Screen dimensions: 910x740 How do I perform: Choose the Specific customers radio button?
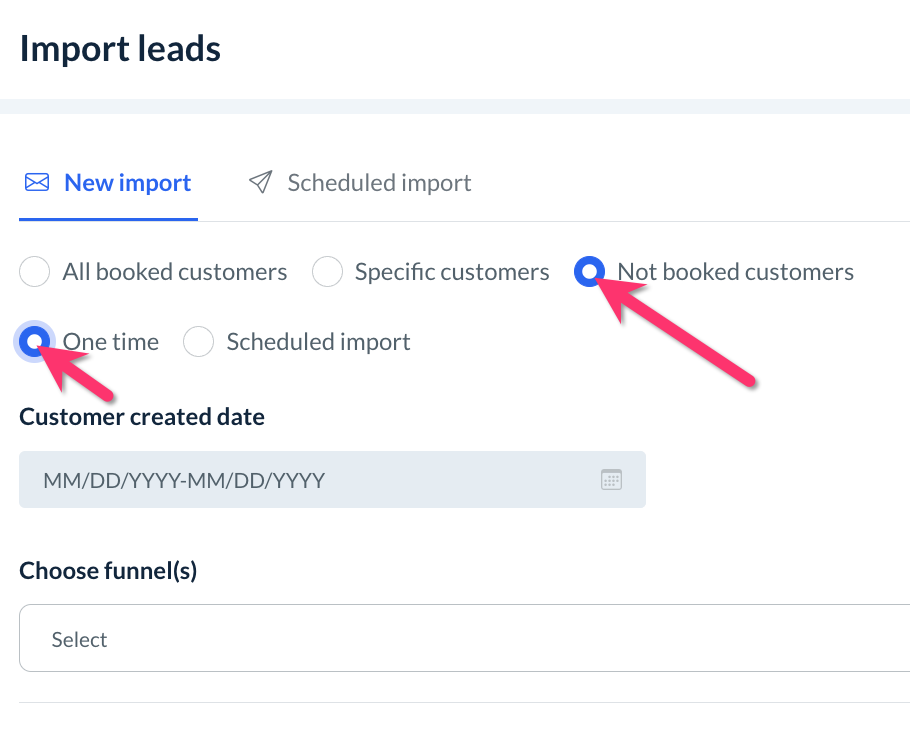[327, 272]
